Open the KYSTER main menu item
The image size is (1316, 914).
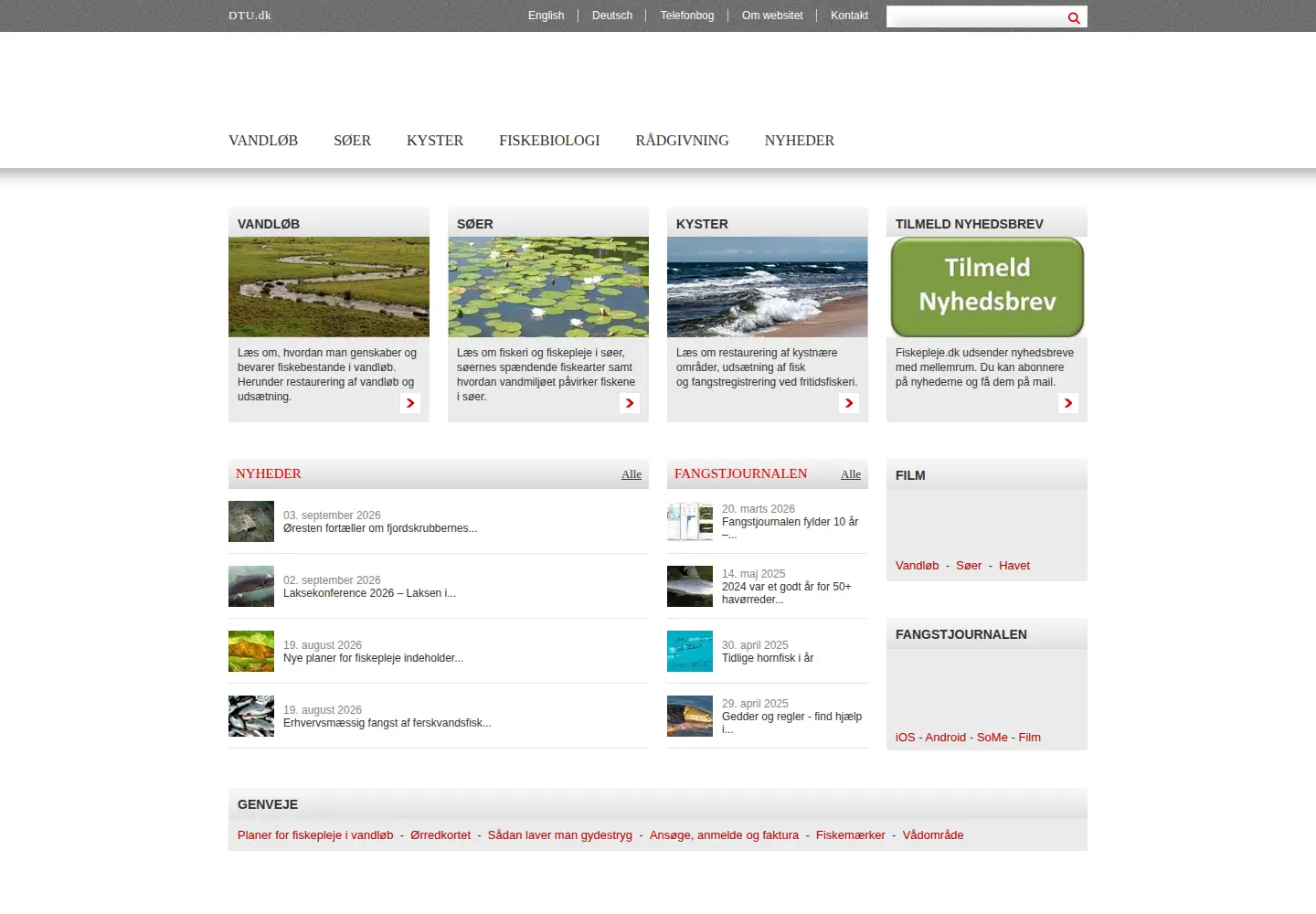click(x=435, y=141)
